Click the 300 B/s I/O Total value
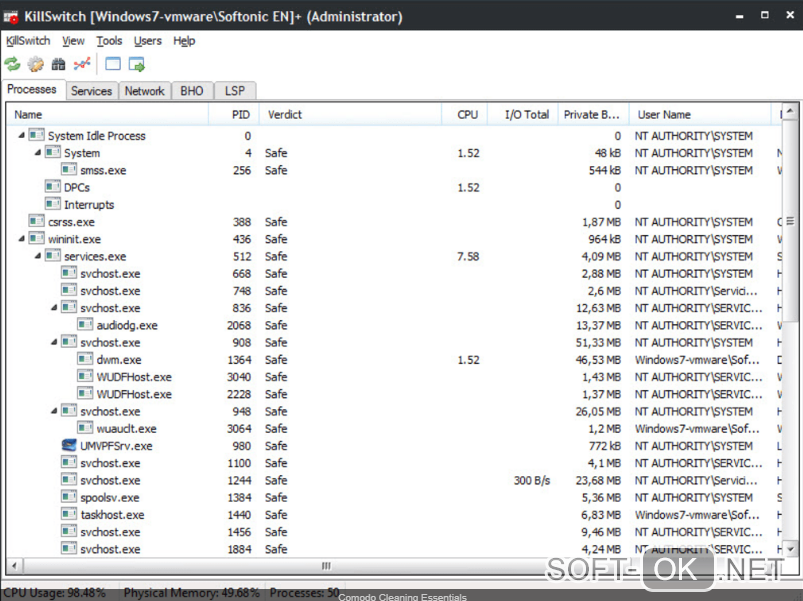The height and width of the screenshot is (601, 803). [532, 480]
